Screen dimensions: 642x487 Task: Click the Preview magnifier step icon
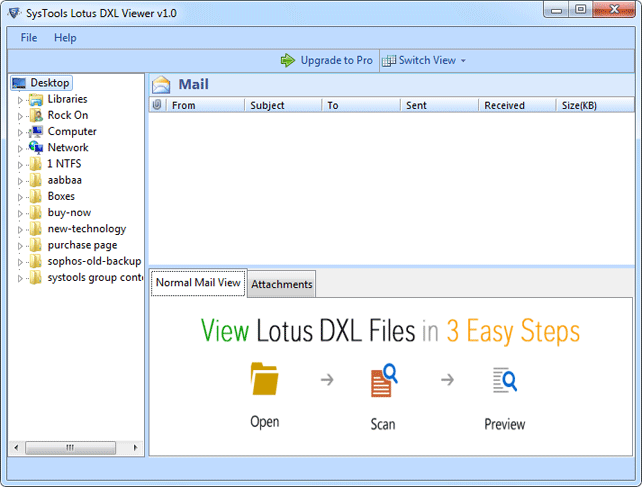point(505,380)
